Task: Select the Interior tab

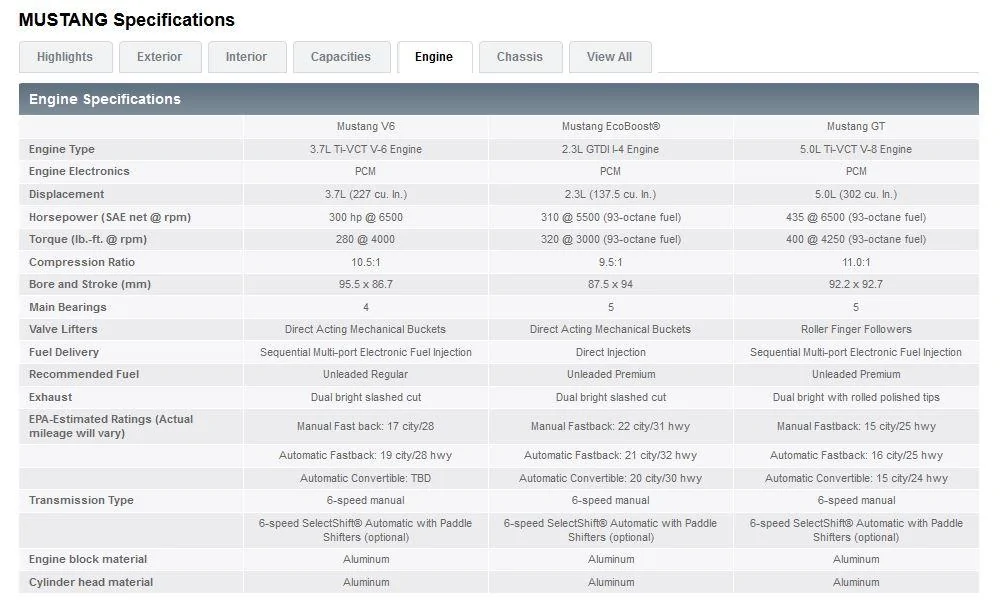Action: point(246,57)
